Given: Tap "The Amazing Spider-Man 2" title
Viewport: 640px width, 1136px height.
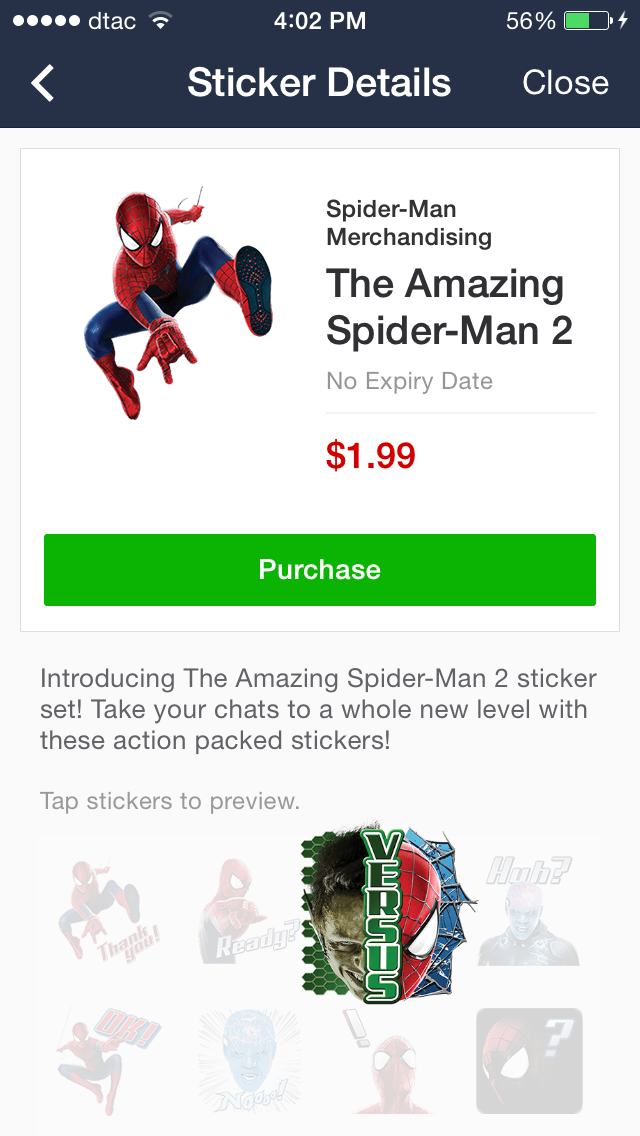Looking at the screenshot, I should click(x=449, y=307).
